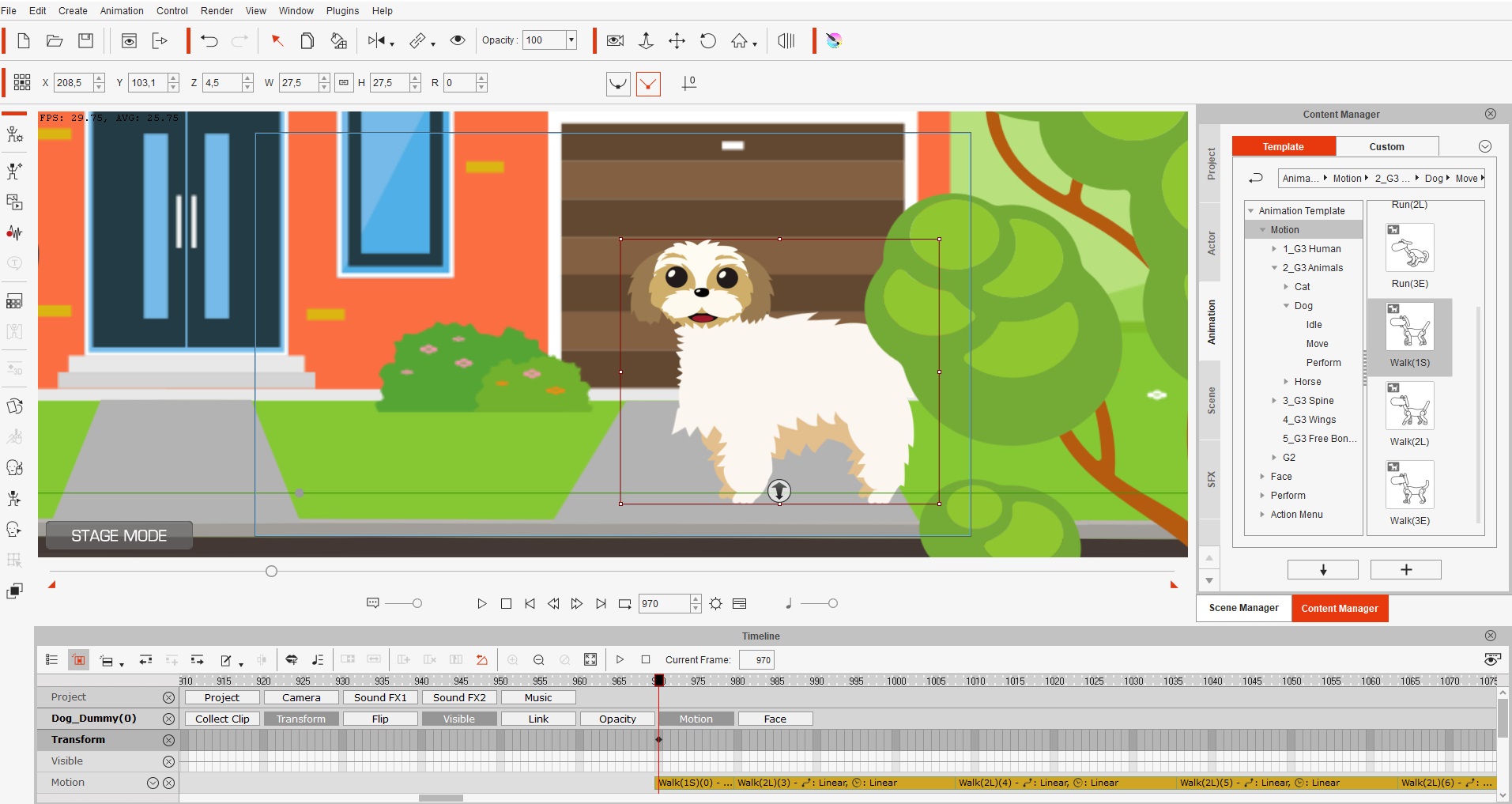Expand the 3_G3 Spine folder
Screen dimensions: 1512x804
click(x=1274, y=401)
